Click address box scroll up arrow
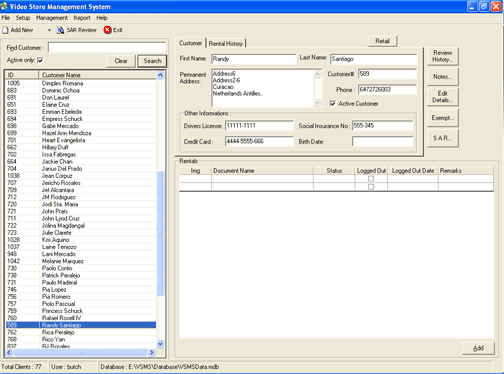This screenshot has height=374, width=504. click(x=317, y=74)
